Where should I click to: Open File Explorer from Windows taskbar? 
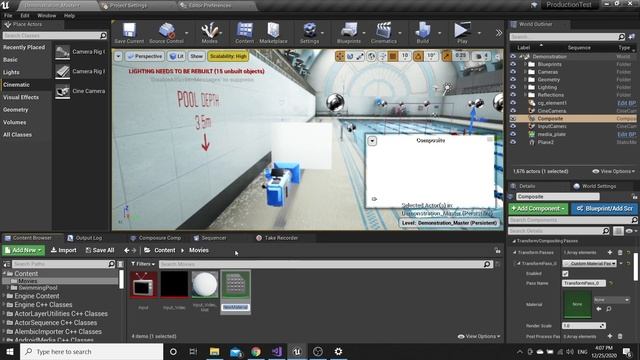pyautogui.click(x=214, y=351)
